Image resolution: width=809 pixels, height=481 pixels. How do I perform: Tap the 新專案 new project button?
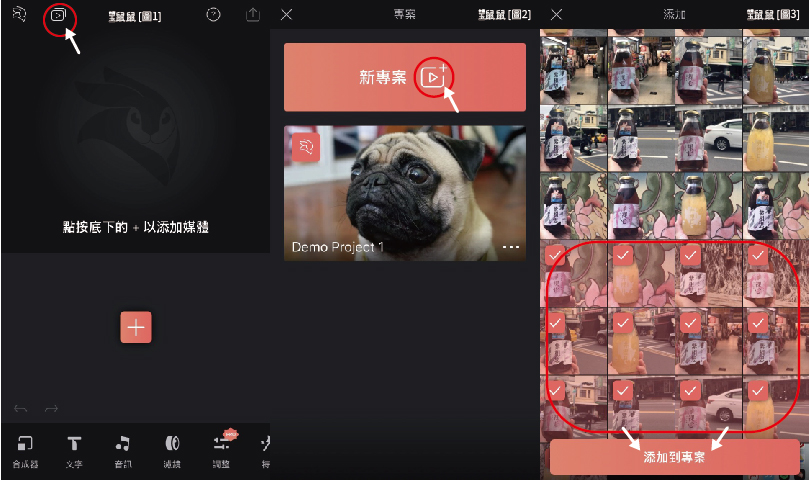tap(404, 77)
